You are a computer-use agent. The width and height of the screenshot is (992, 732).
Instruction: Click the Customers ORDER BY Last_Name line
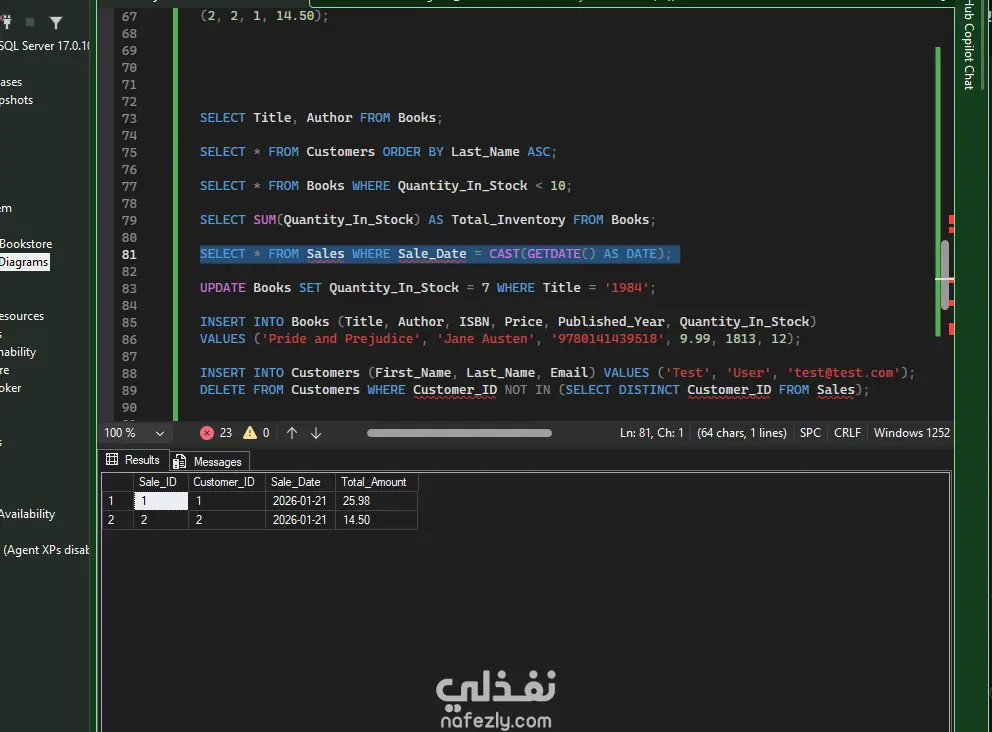(x=378, y=152)
